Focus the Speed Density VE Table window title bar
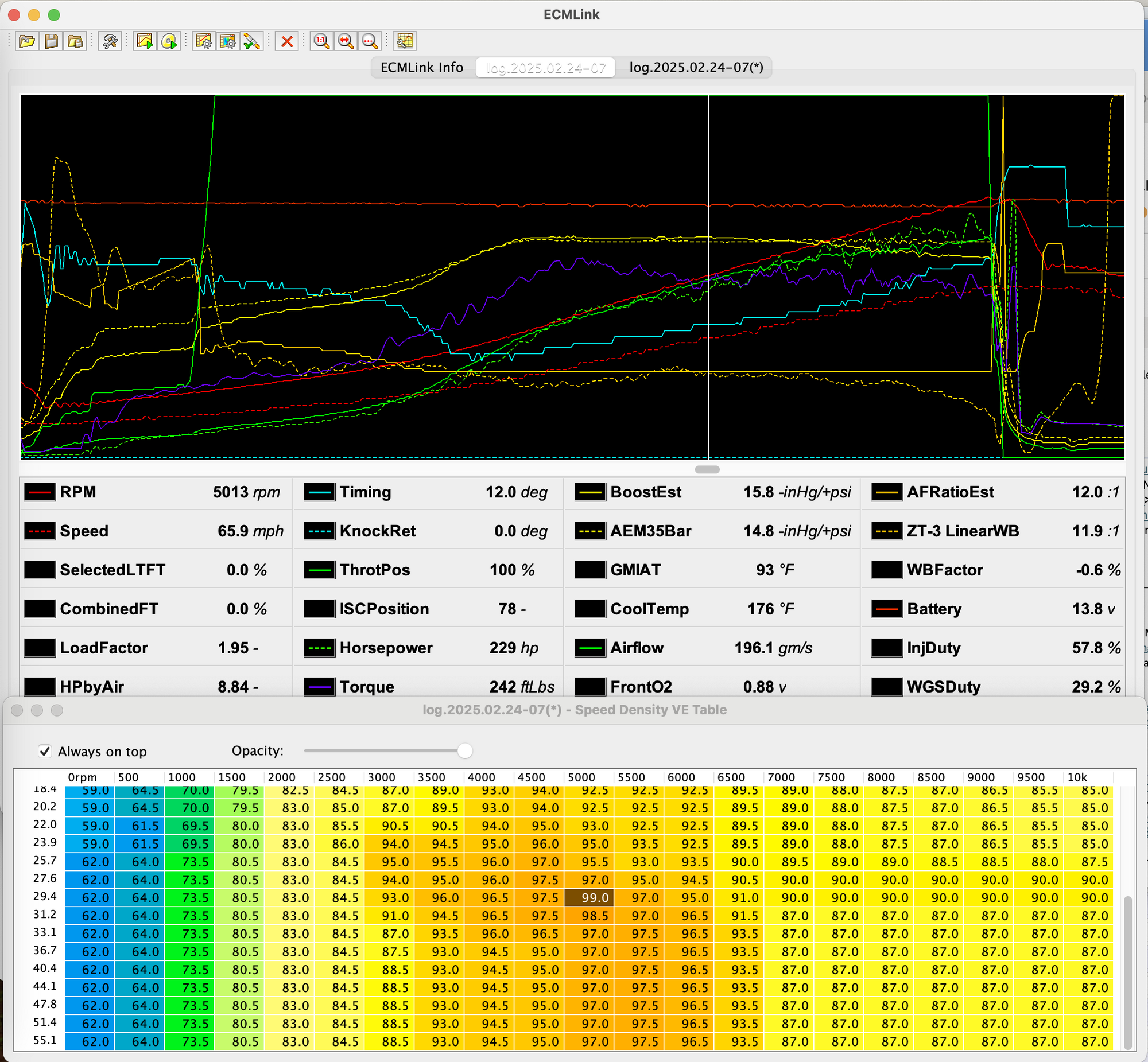Viewport: 1148px width, 1062px height. (575, 710)
